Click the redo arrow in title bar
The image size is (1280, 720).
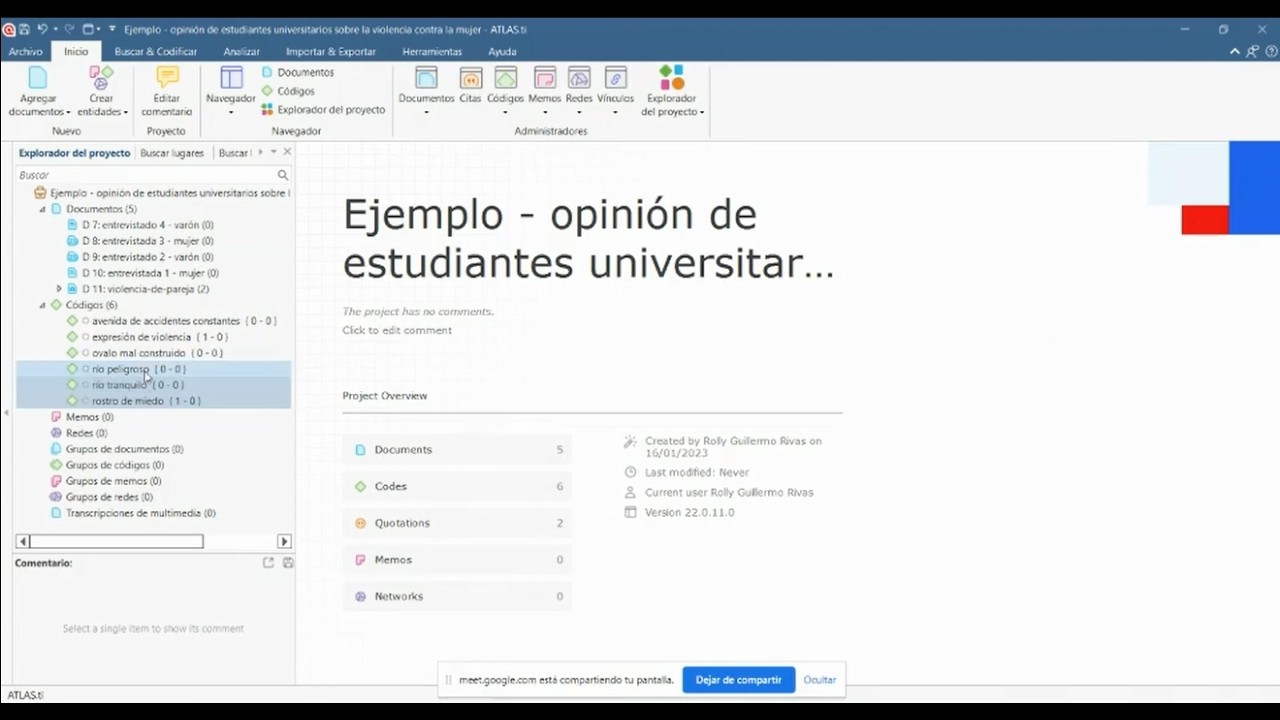[69, 29]
